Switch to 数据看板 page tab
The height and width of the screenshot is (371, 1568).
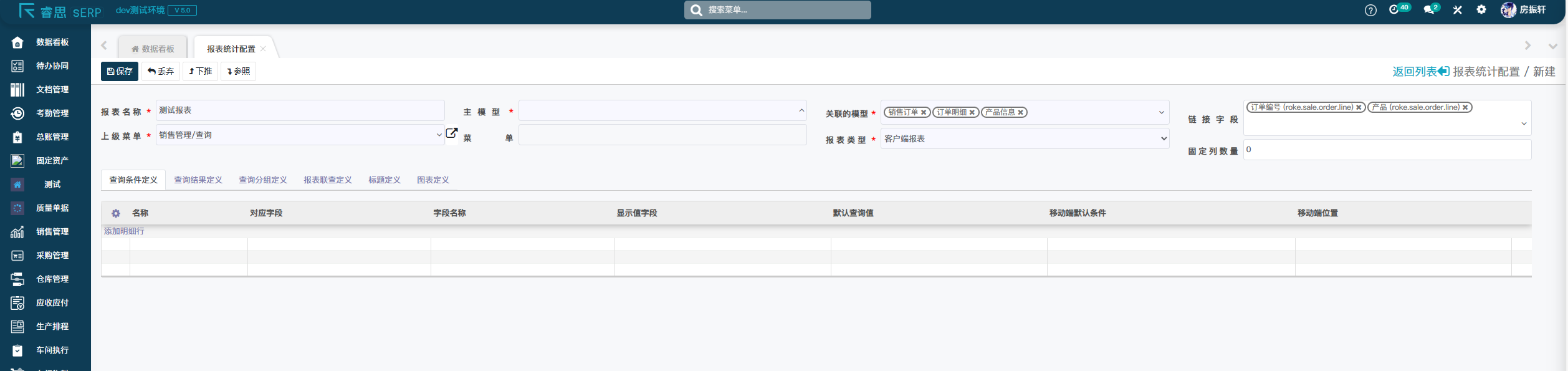tap(153, 49)
